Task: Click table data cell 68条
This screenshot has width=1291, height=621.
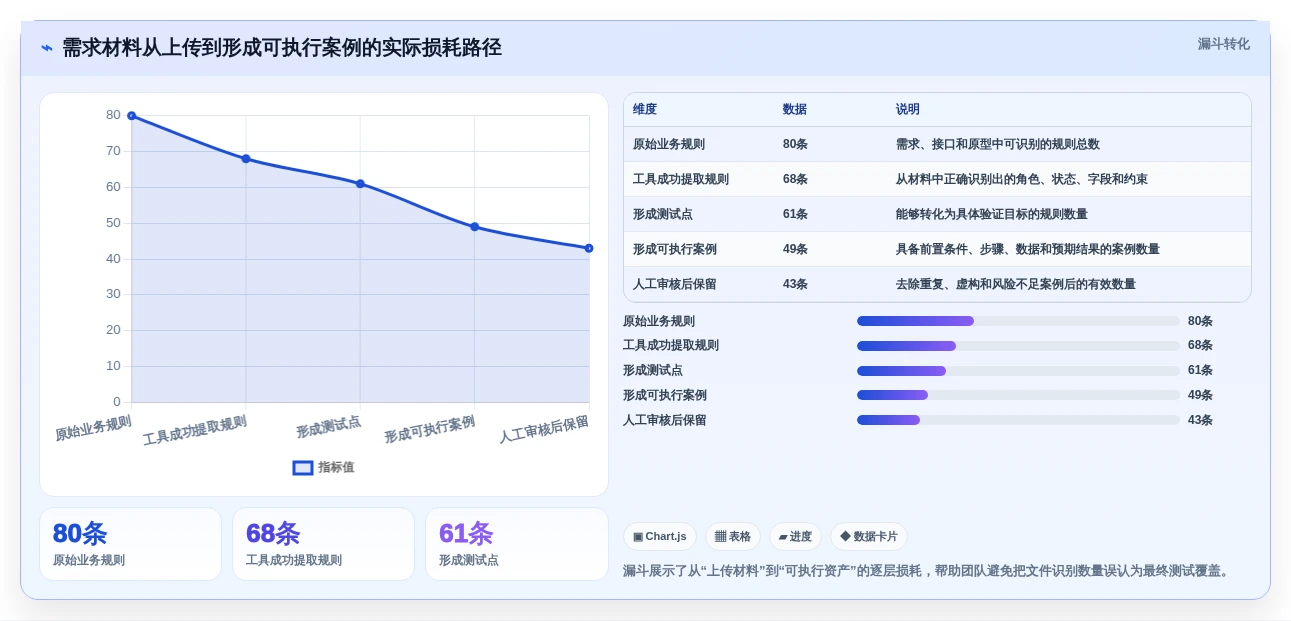Action: coord(795,179)
